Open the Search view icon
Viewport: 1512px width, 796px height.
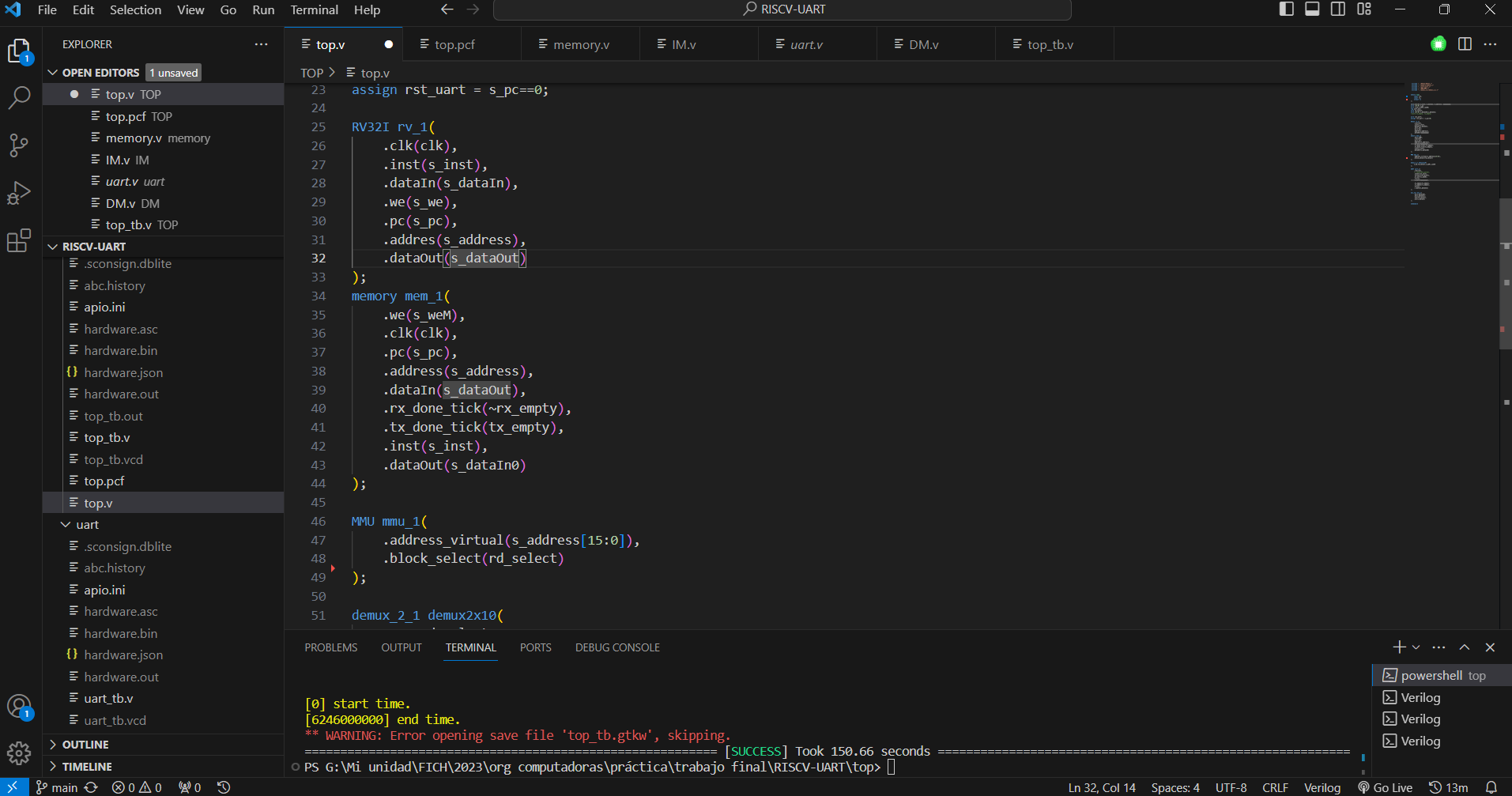[19, 98]
